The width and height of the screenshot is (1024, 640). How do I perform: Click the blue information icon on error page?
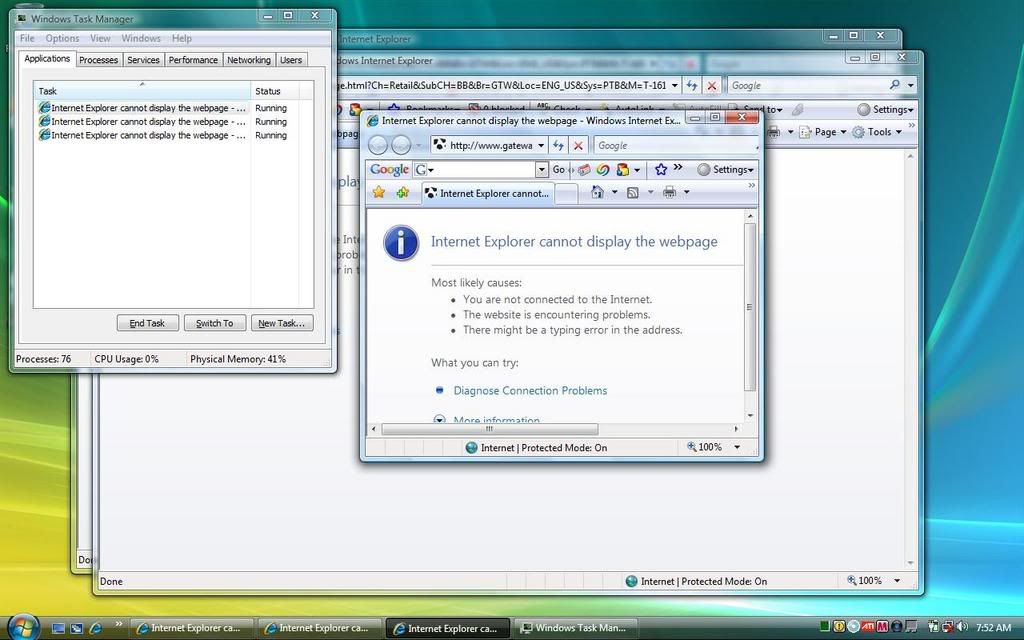pyautogui.click(x=401, y=243)
